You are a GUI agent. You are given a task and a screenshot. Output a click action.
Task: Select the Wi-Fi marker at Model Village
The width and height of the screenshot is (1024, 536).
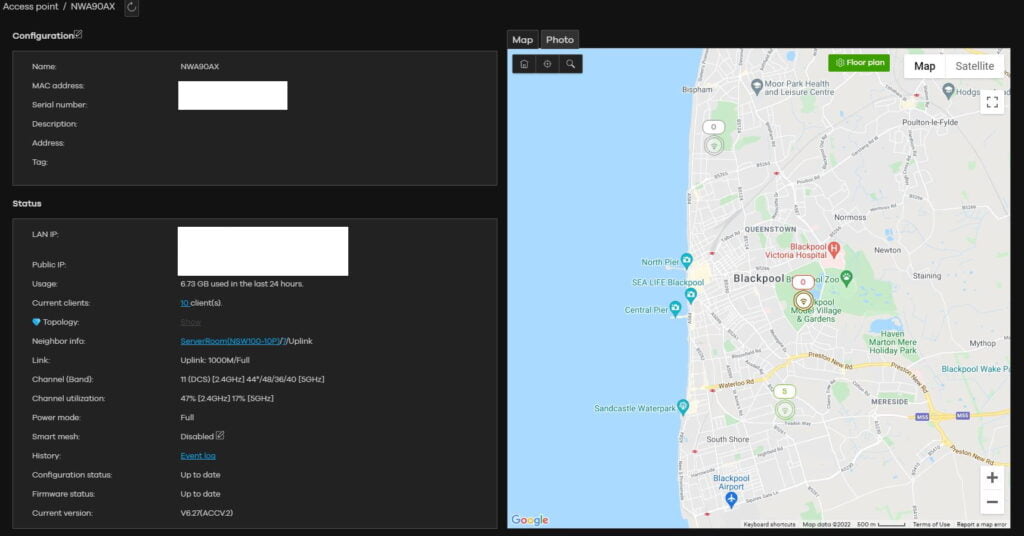coord(803,300)
